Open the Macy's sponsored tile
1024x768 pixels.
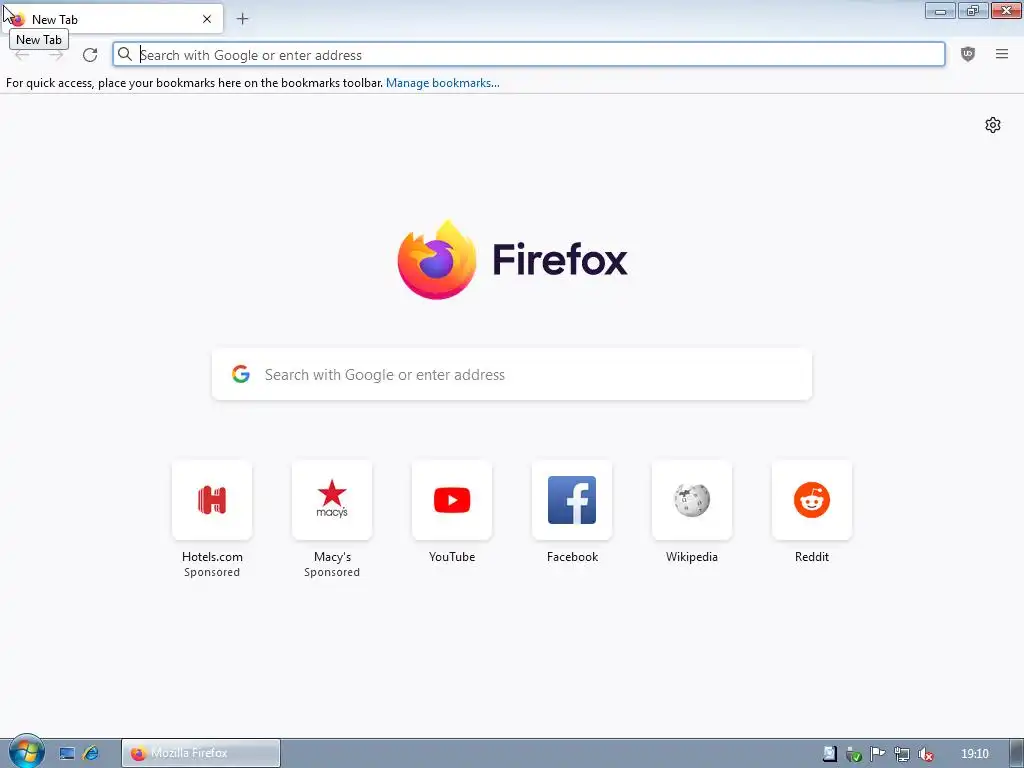(332, 500)
